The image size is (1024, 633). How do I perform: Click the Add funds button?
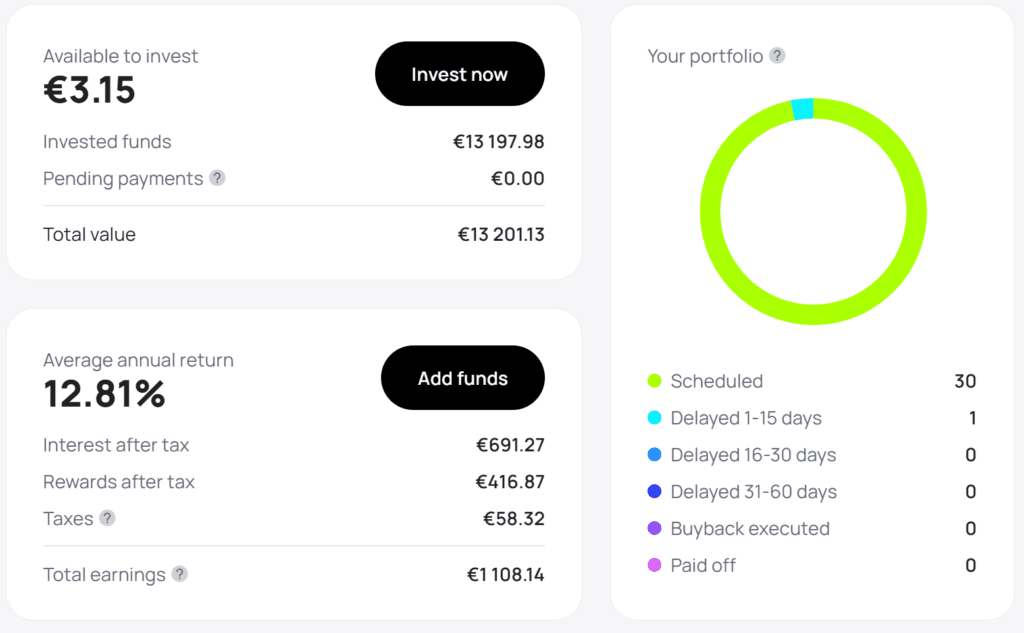pyautogui.click(x=462, y=378)
